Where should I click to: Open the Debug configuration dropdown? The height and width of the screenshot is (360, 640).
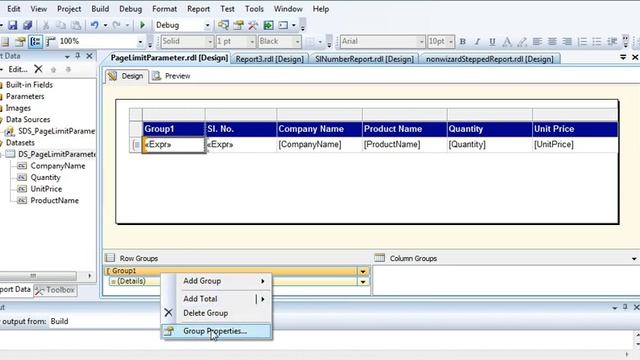point(207,25)
